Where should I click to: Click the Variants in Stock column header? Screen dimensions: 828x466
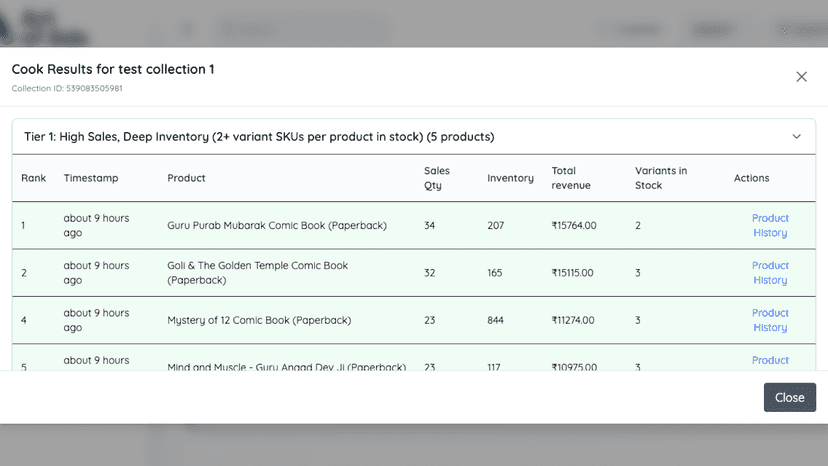coord(661,178)
